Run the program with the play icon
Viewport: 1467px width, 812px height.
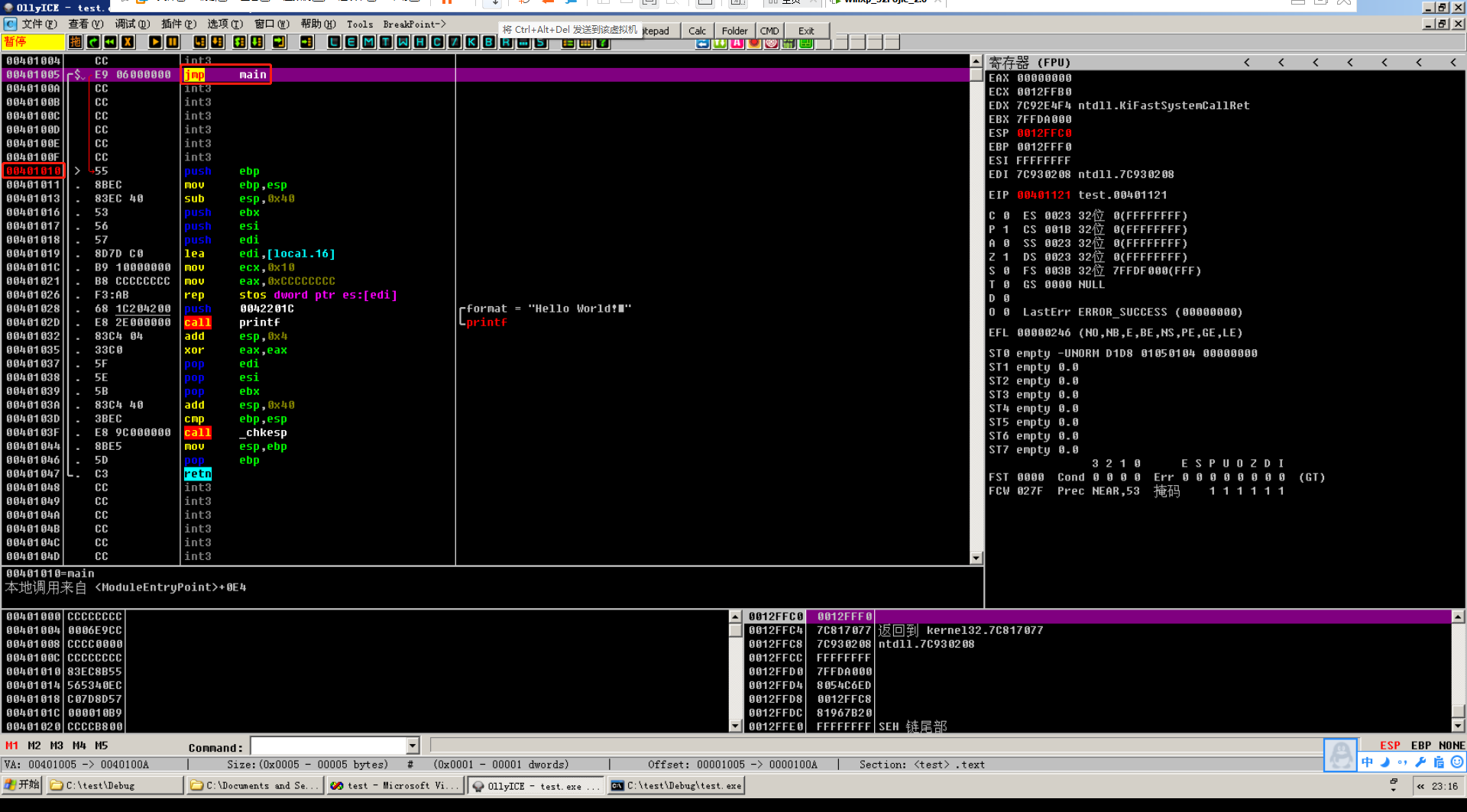click(x=155, y=42)
